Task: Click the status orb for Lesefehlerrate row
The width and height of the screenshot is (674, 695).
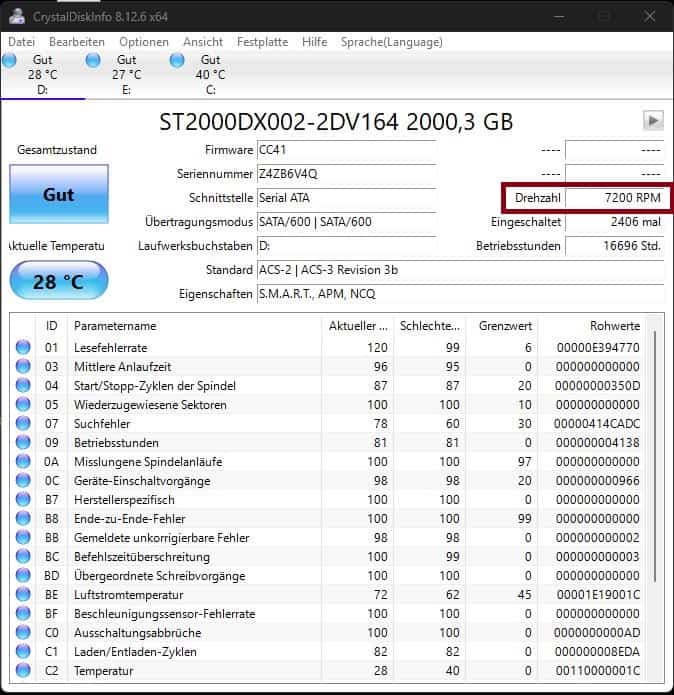Action: click(23, 347)
